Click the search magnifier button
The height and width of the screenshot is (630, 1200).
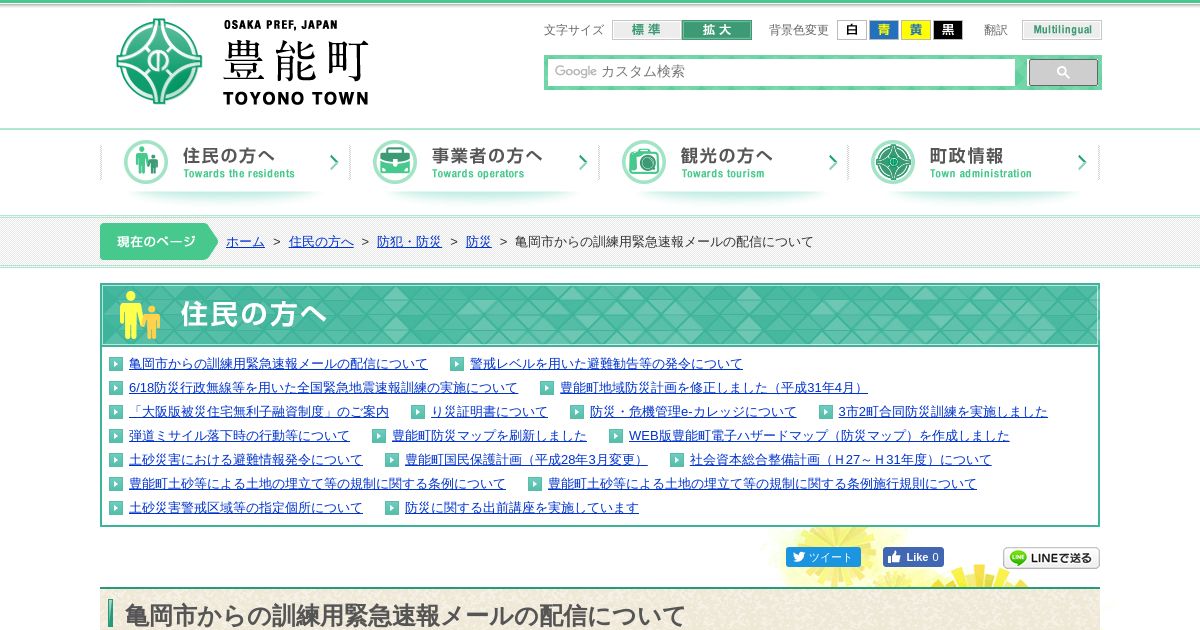click(1063, 72)
